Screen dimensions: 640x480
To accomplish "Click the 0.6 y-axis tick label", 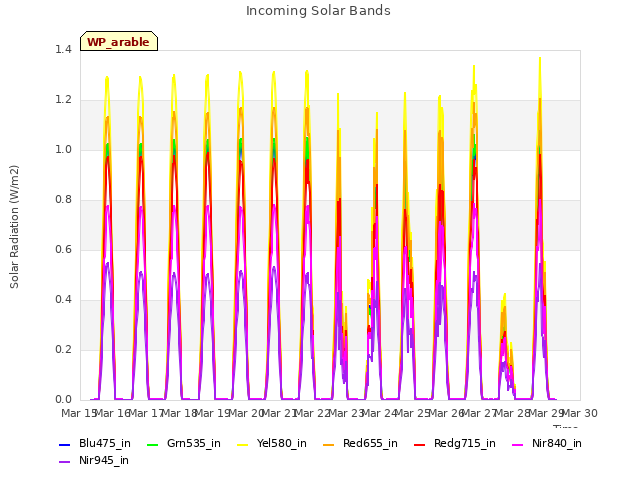I will [63, 249].
